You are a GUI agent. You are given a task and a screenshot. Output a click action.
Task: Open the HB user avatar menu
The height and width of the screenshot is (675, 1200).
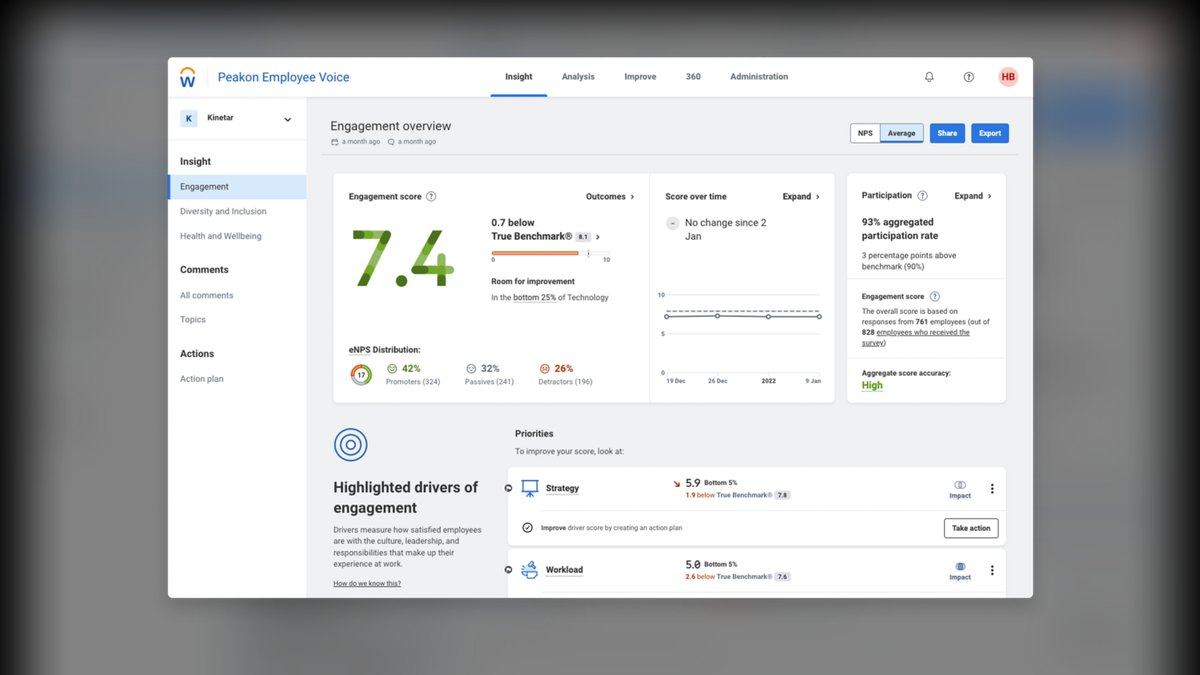coord(1008,77)
